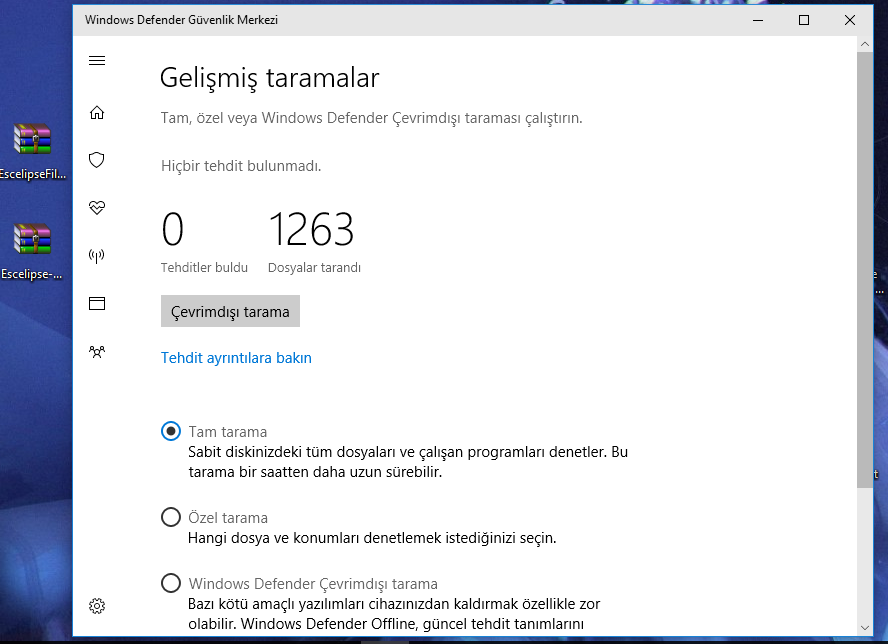
Task: Select Windows Defender Çevrimdışı tarama radio option
Action: point(170,583)
